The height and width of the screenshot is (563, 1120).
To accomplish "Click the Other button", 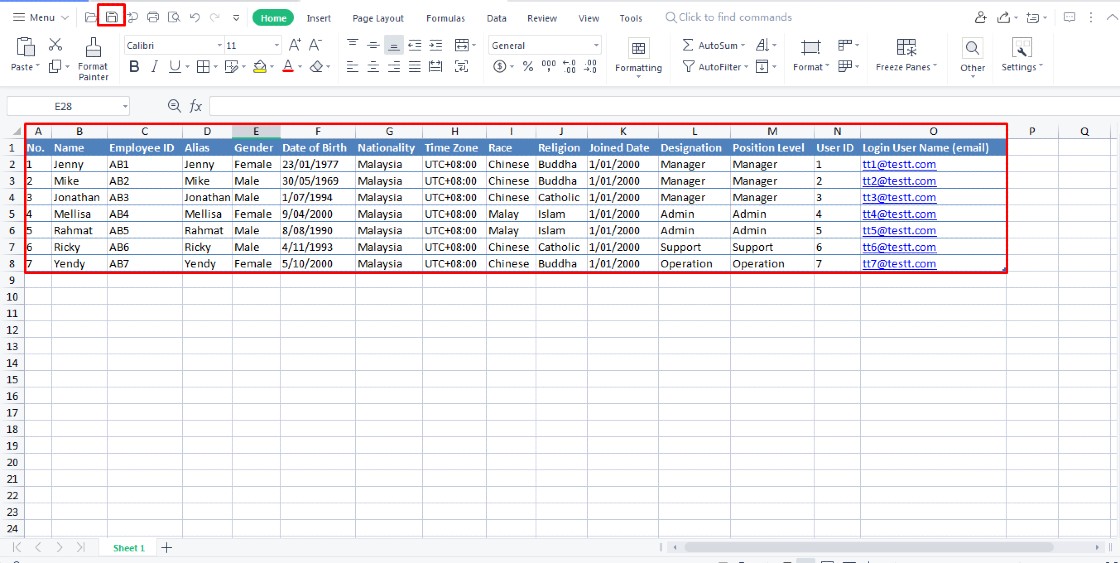I will [972, 56].
